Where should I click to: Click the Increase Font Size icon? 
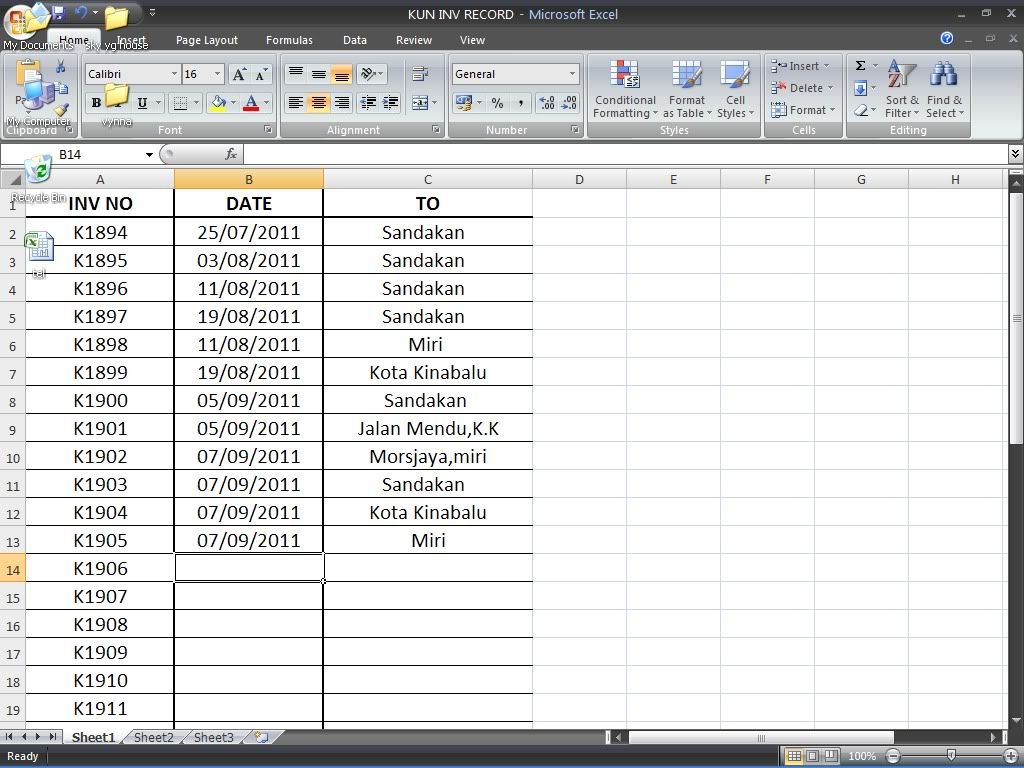coord(239,74)
